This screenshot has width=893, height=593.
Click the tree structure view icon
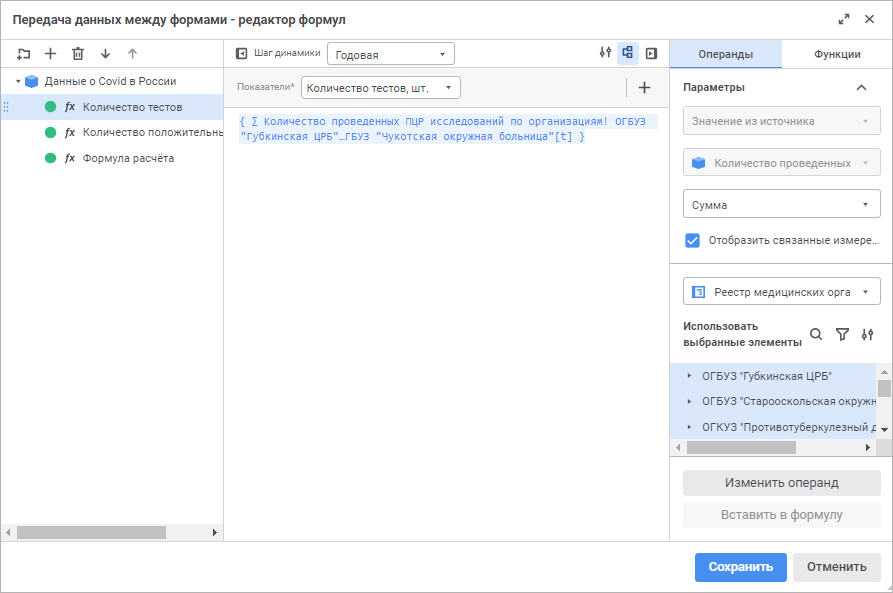628,53
